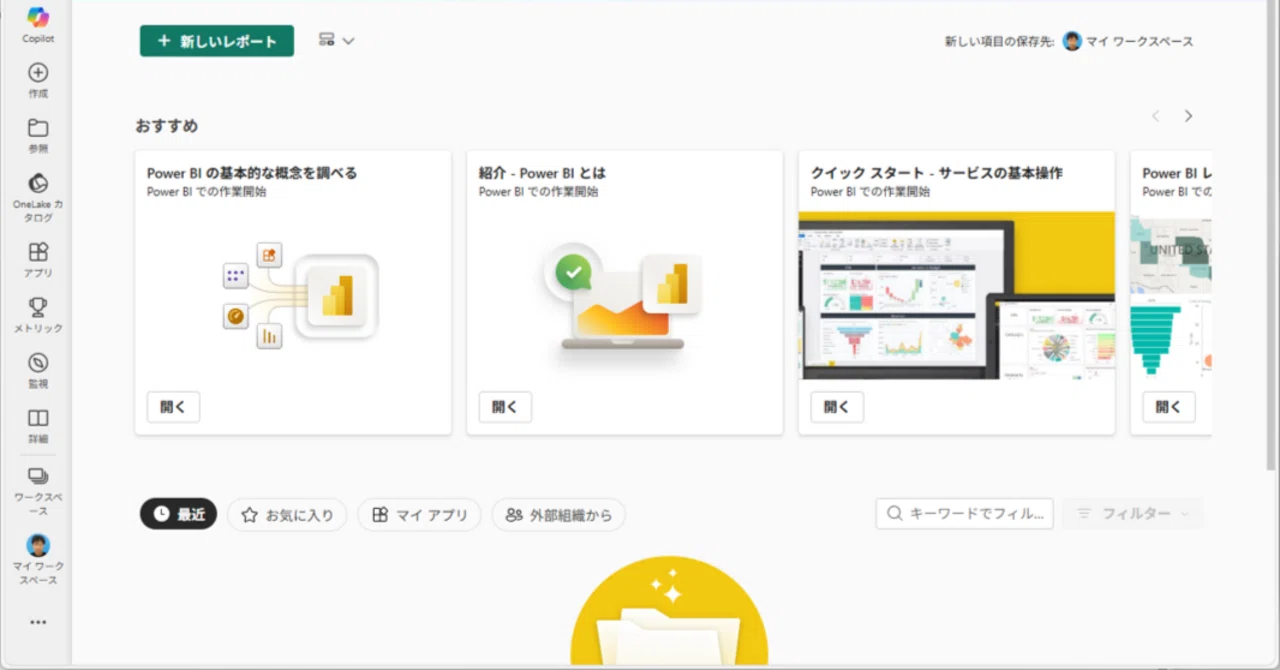Open 監視 (Monitor) in the sidebar

click(38, 371)
